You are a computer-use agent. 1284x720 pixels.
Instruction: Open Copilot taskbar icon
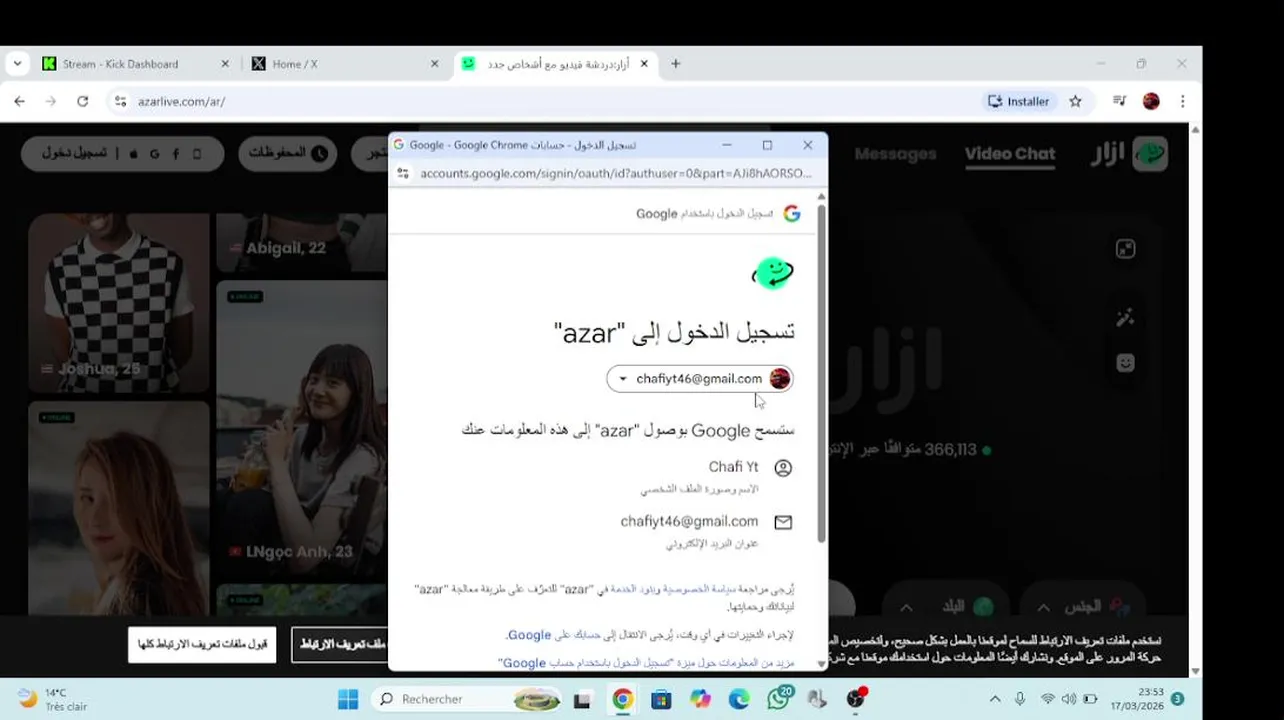tap(700, 699)
